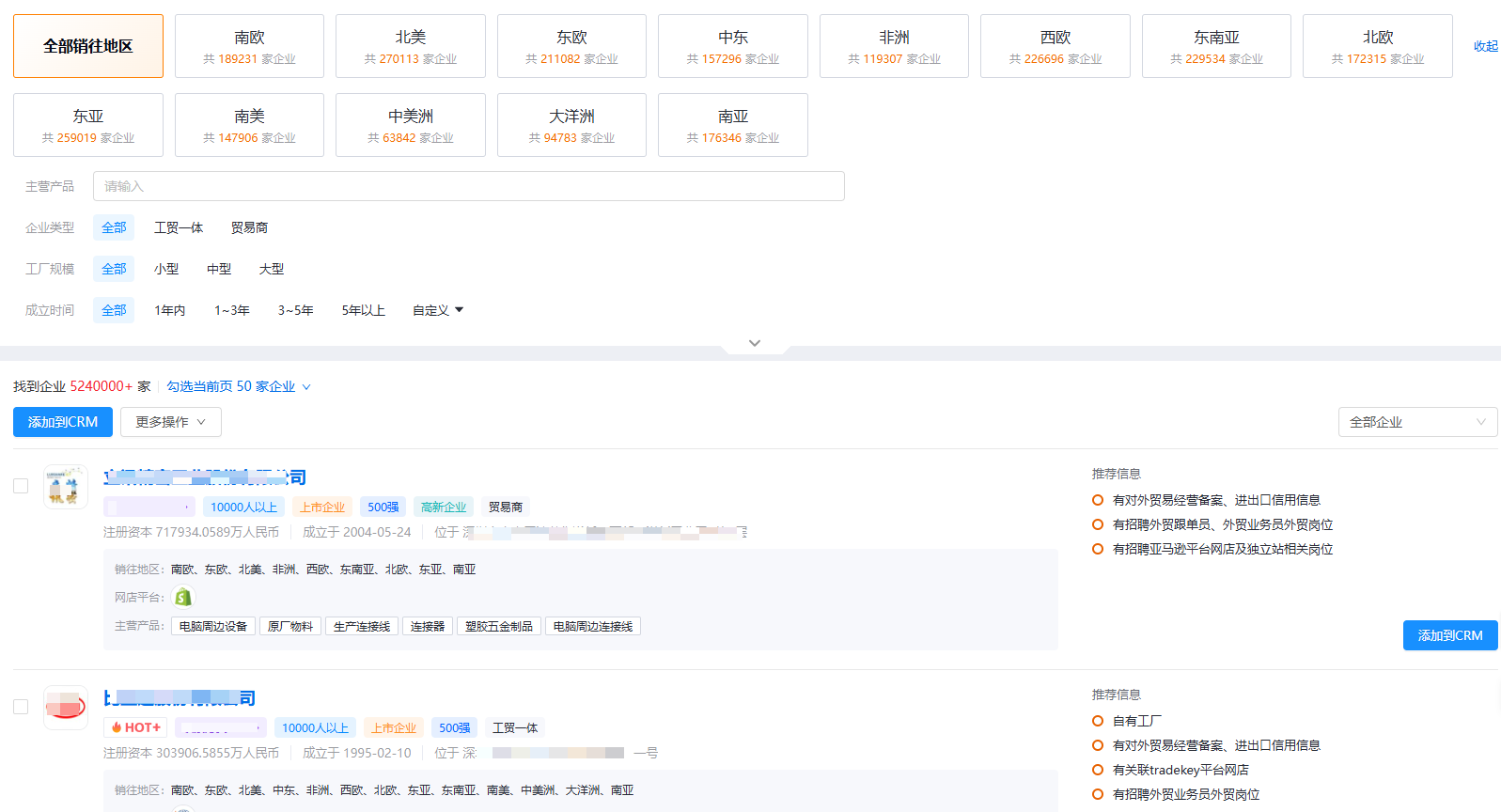Click the blue 添加到CRM button at top
This screenshot has height=812, width=1501.
[63, 422]
